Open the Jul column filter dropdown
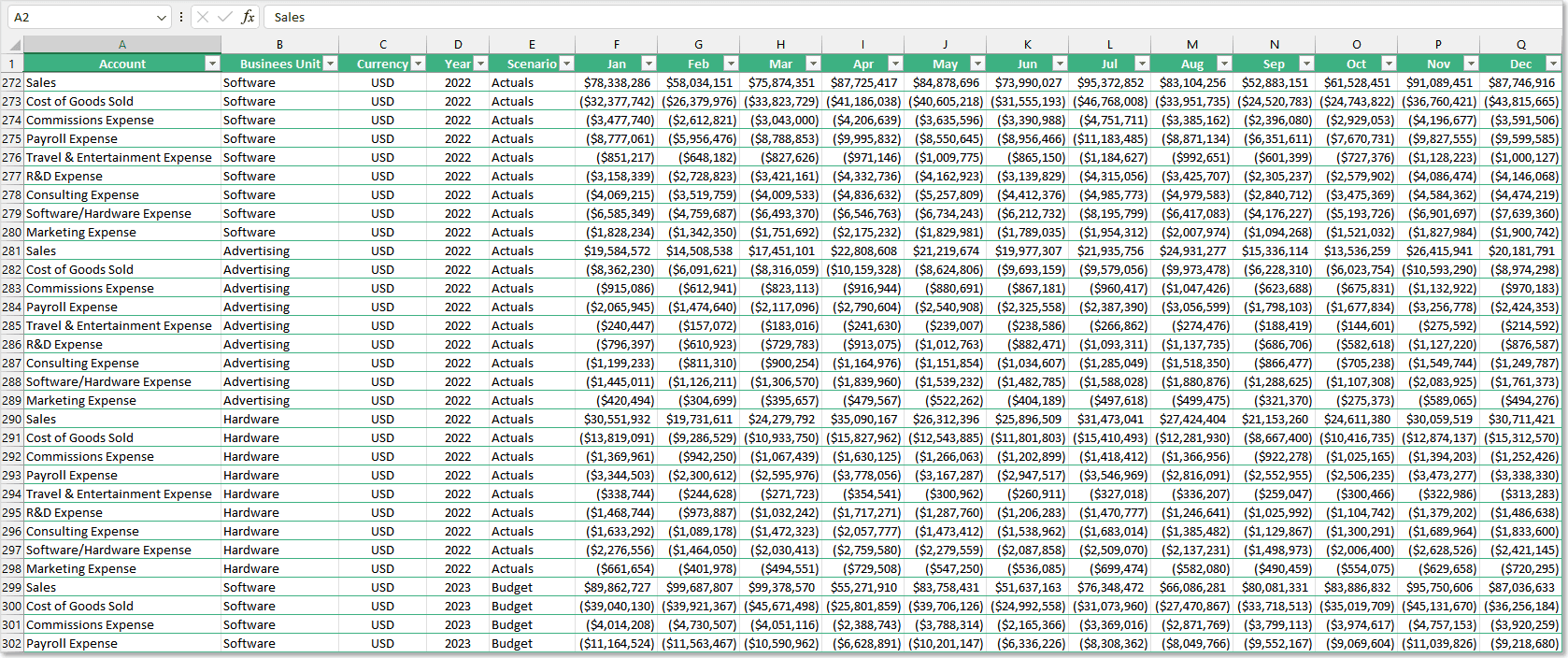The height and width of the screenshot is (658, 1568). pos(1142,64)
